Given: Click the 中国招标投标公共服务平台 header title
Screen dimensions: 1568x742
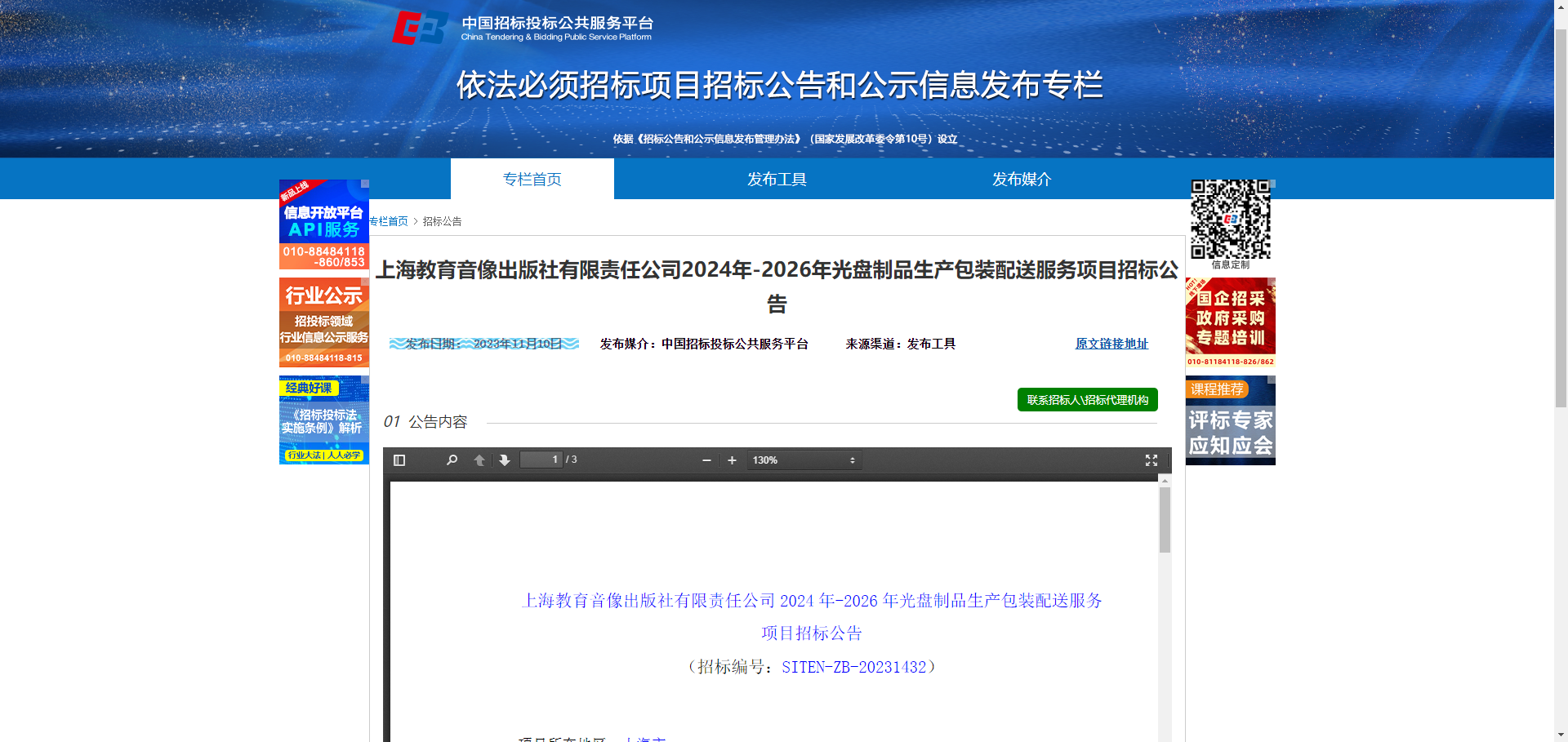Looking at the screenshot, I should (557, 24).
